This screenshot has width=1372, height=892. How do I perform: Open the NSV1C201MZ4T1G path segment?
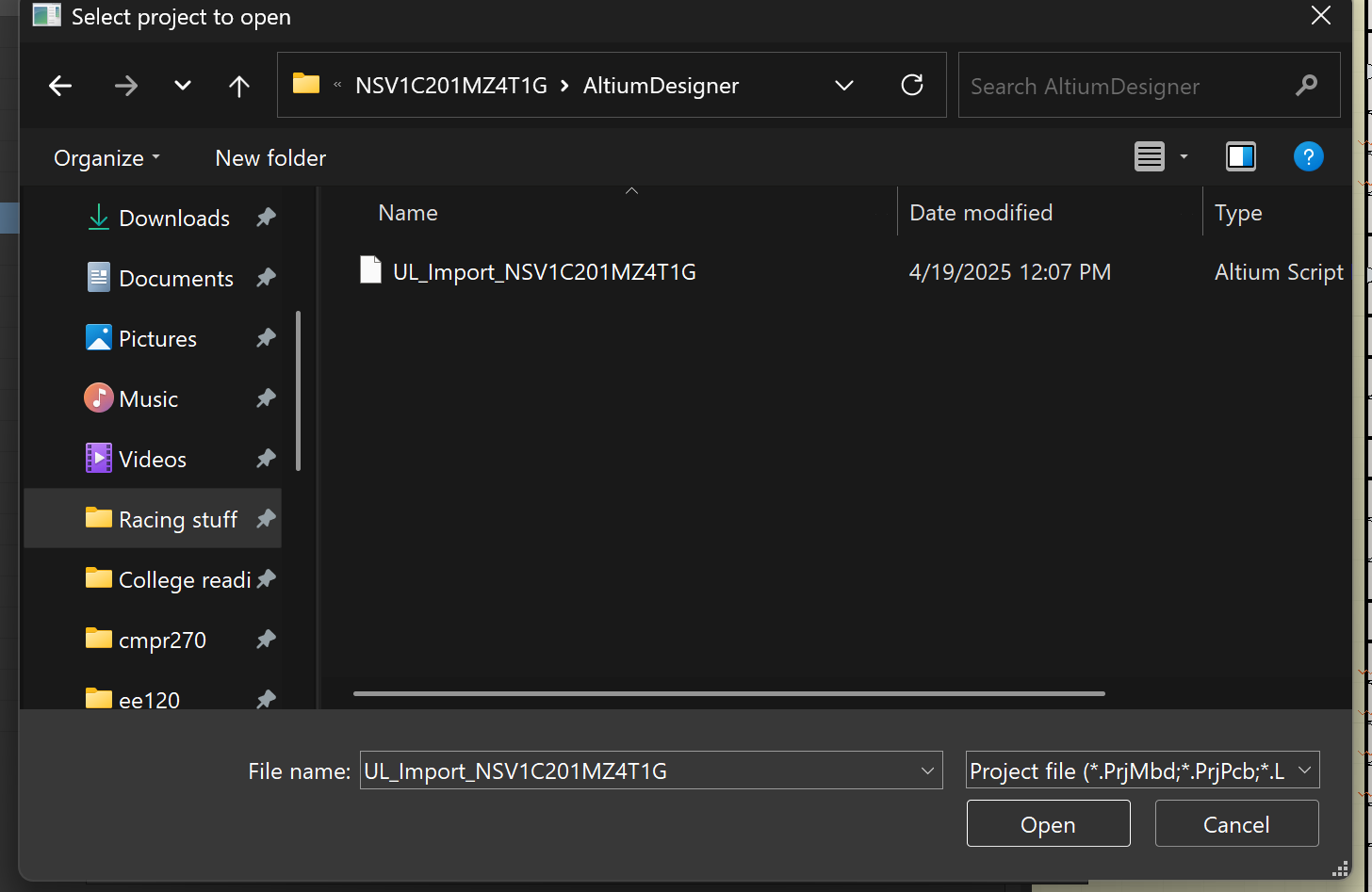coord(451,86)
